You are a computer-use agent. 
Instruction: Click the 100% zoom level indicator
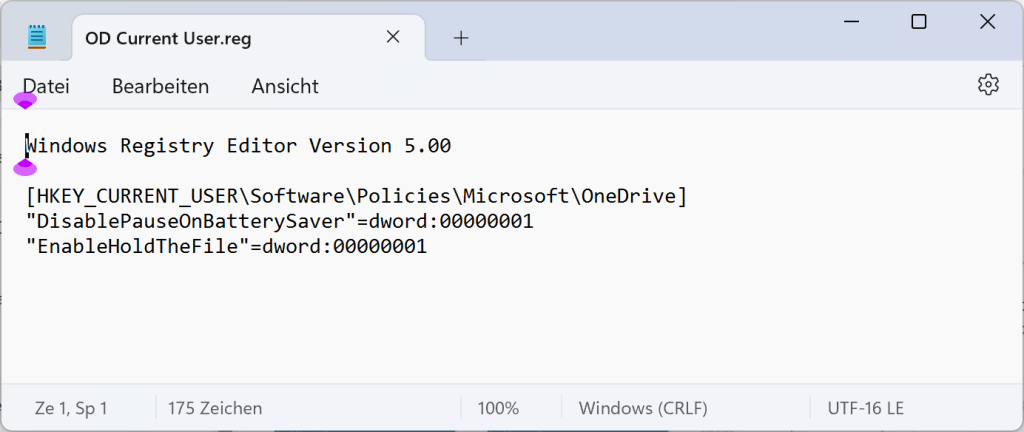coord(498,408)
